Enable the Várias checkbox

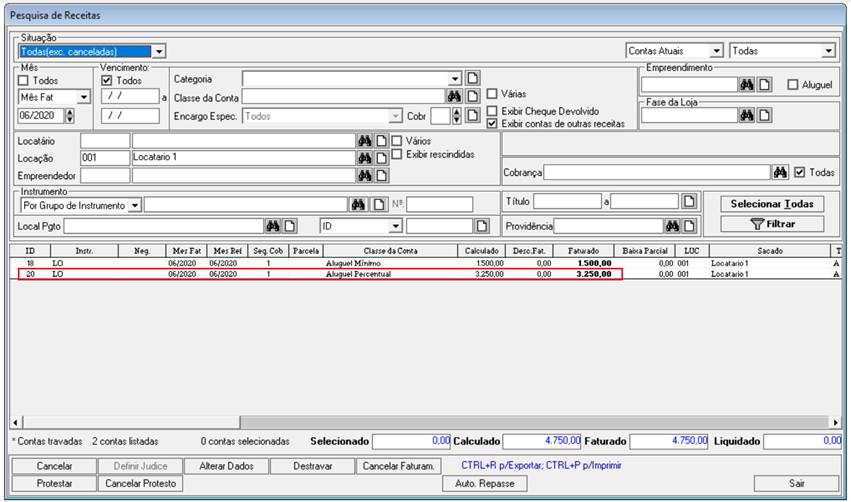(492, 94)
